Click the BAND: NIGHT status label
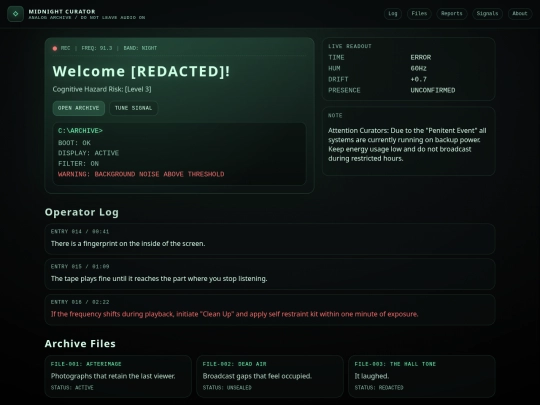 point(140,48)
